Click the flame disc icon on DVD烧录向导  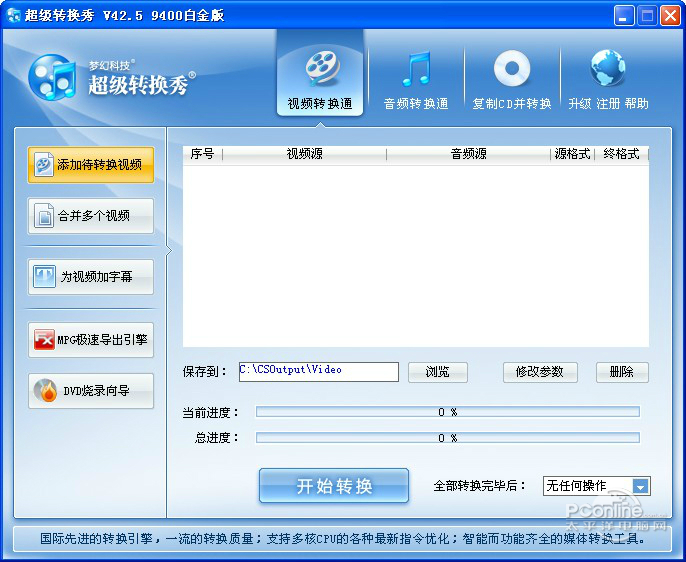click(x=46, y=391)
